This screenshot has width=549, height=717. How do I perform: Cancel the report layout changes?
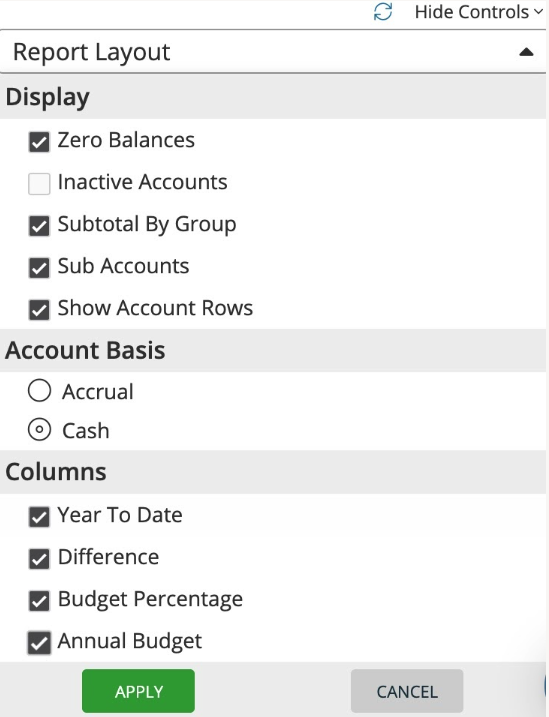(x=407, y=691)
